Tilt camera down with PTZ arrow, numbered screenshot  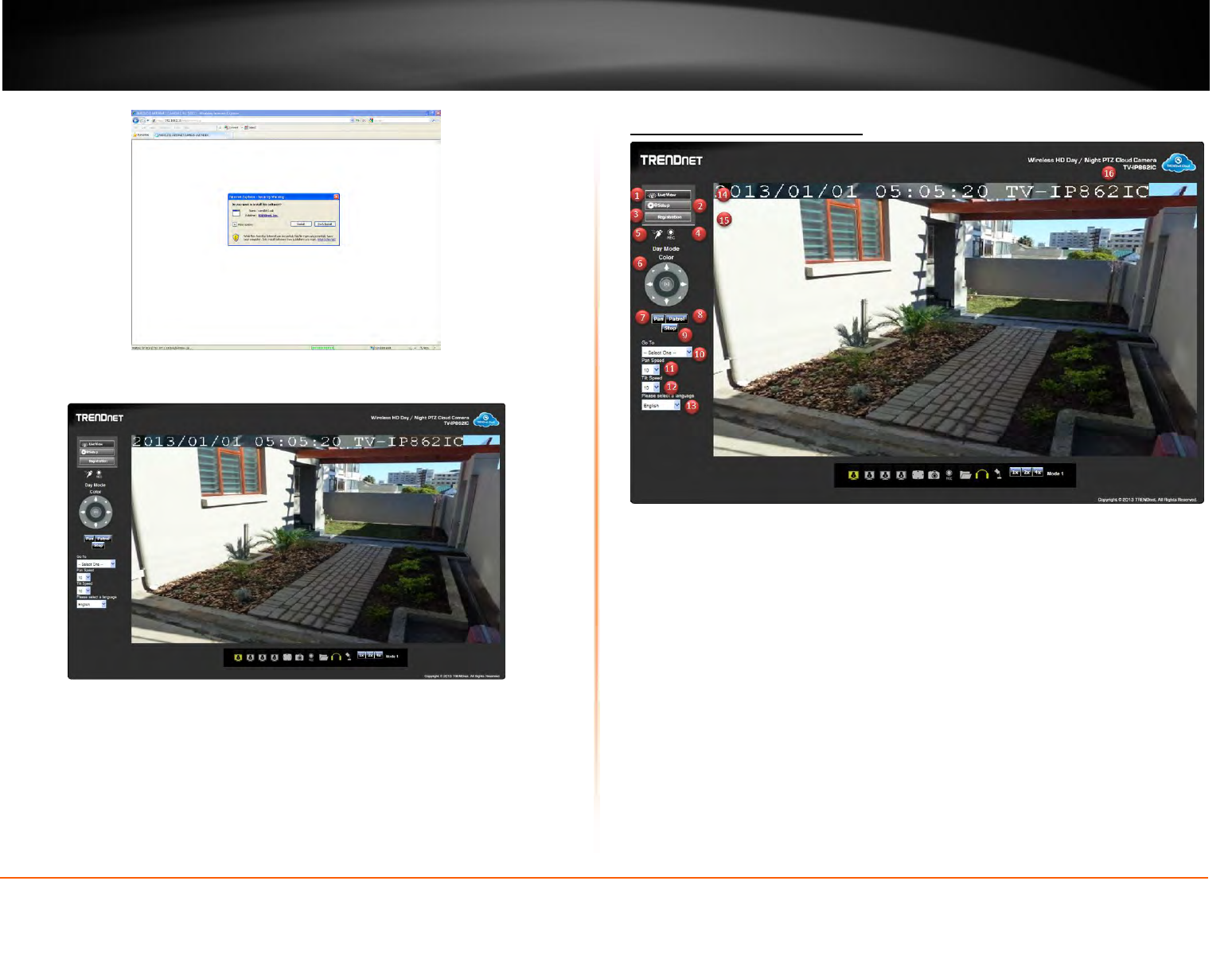click(x=666, y=301)
